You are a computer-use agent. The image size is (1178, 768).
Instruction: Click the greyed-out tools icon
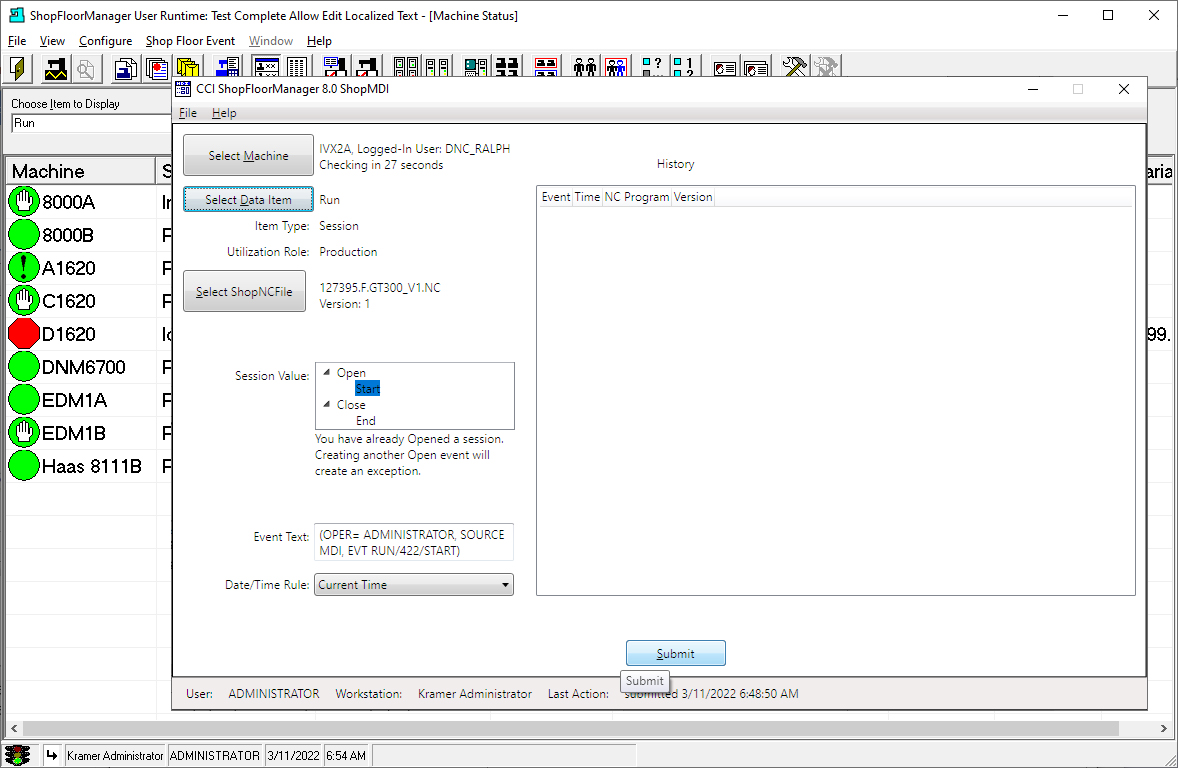826,66
